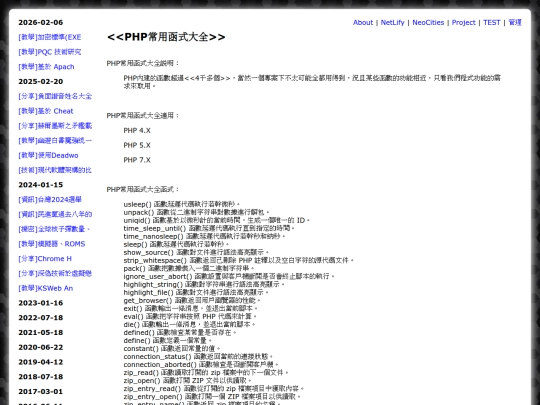Click the defined() function line

point(180,333)
